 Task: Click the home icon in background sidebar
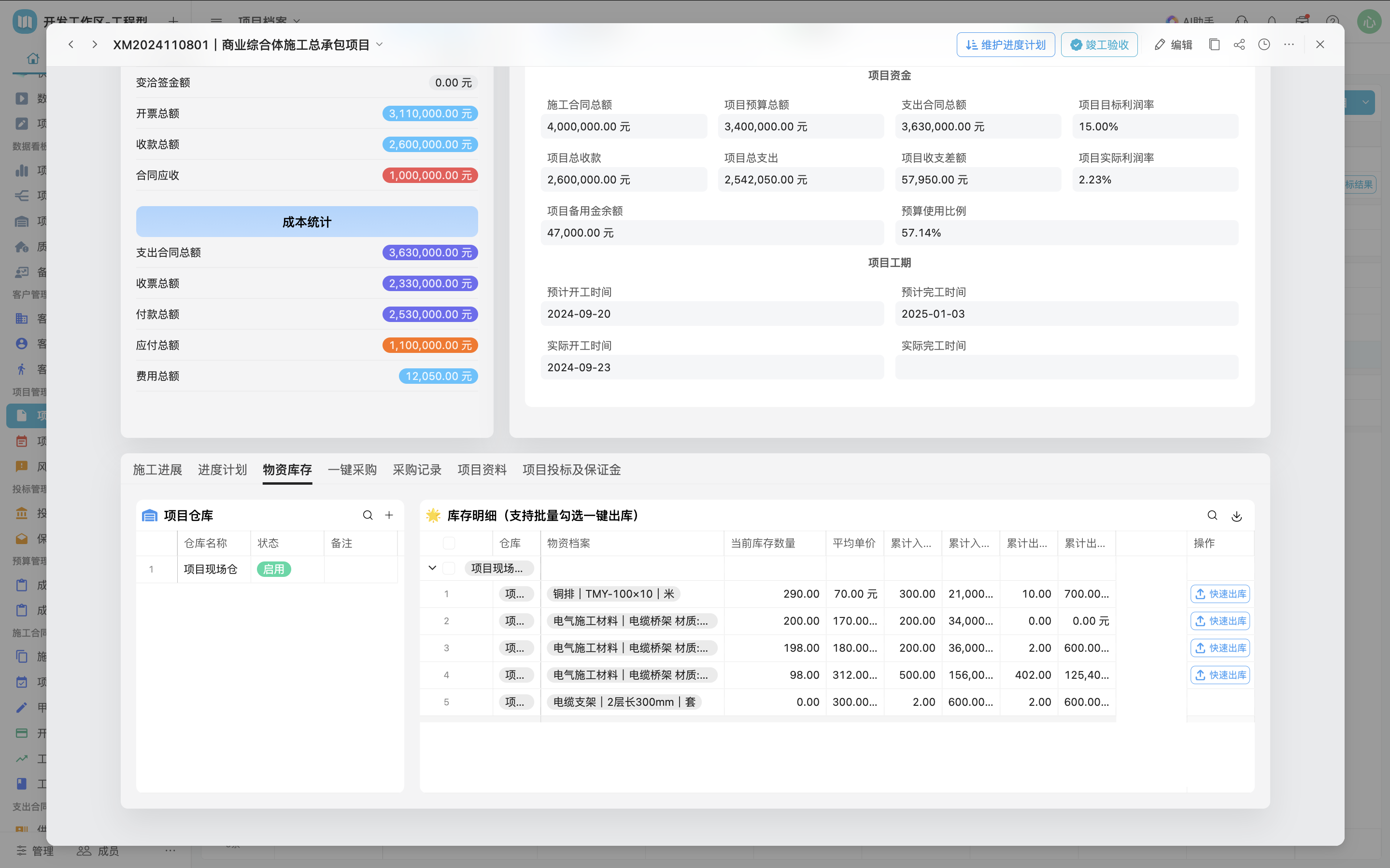pos(33,58)
